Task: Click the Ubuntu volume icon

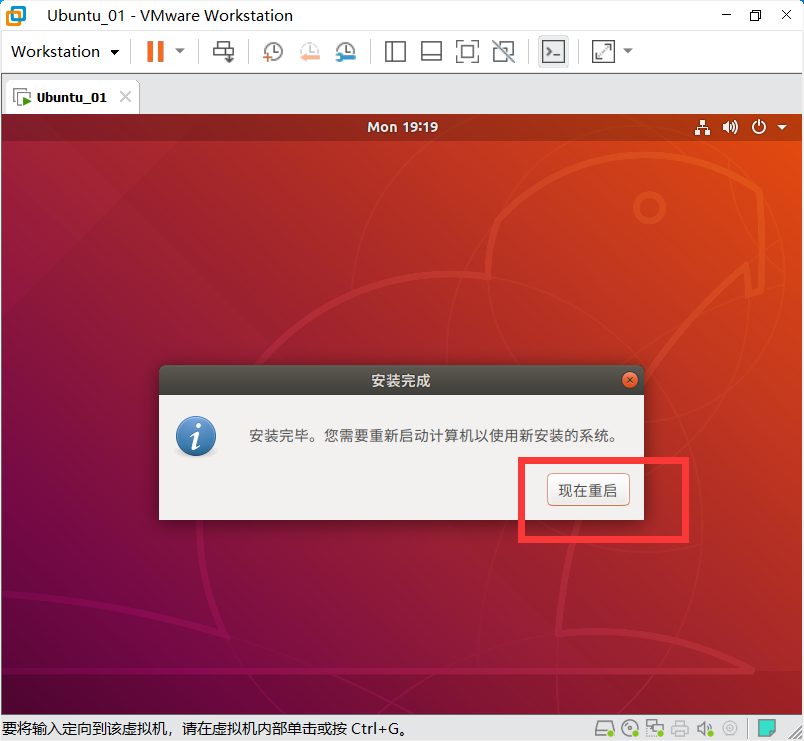Action: point(730,127)
